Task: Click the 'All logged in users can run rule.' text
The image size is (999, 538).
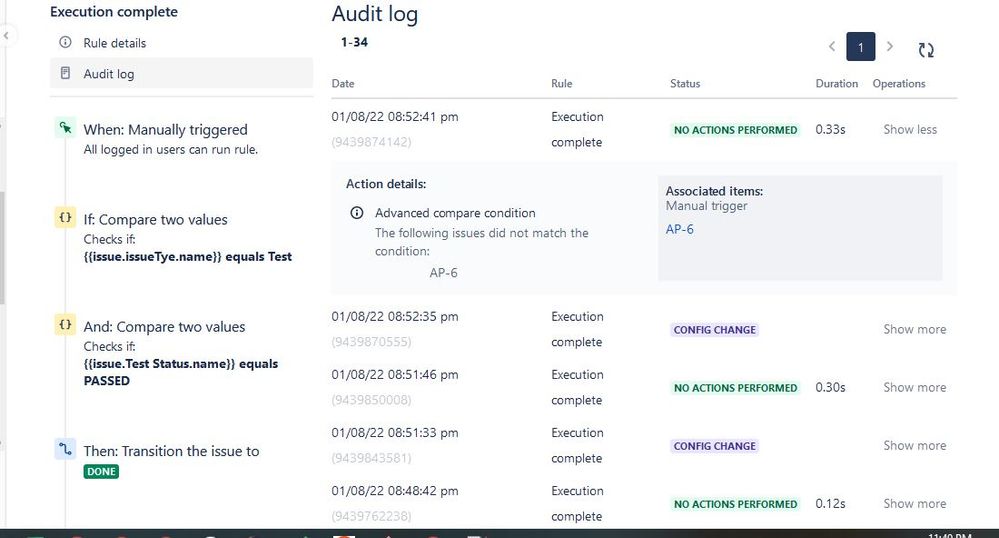Action: [171, 150]
